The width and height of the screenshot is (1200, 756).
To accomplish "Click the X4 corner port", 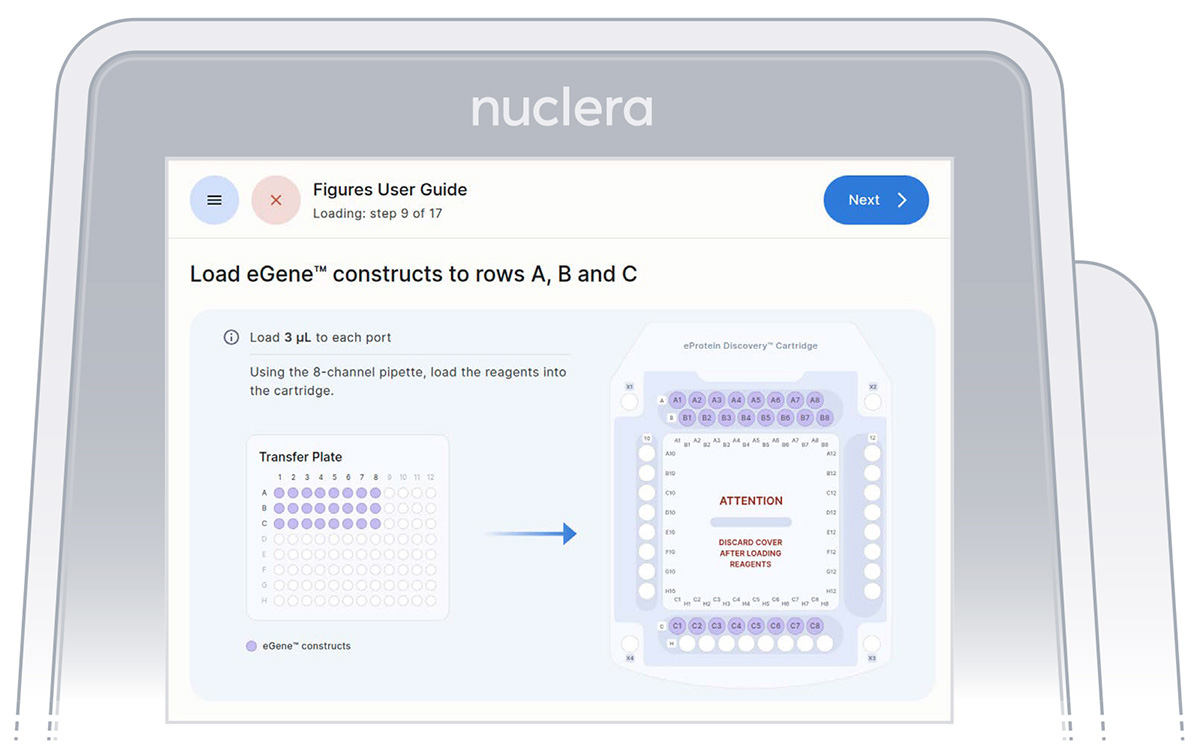I will point(629,643).
